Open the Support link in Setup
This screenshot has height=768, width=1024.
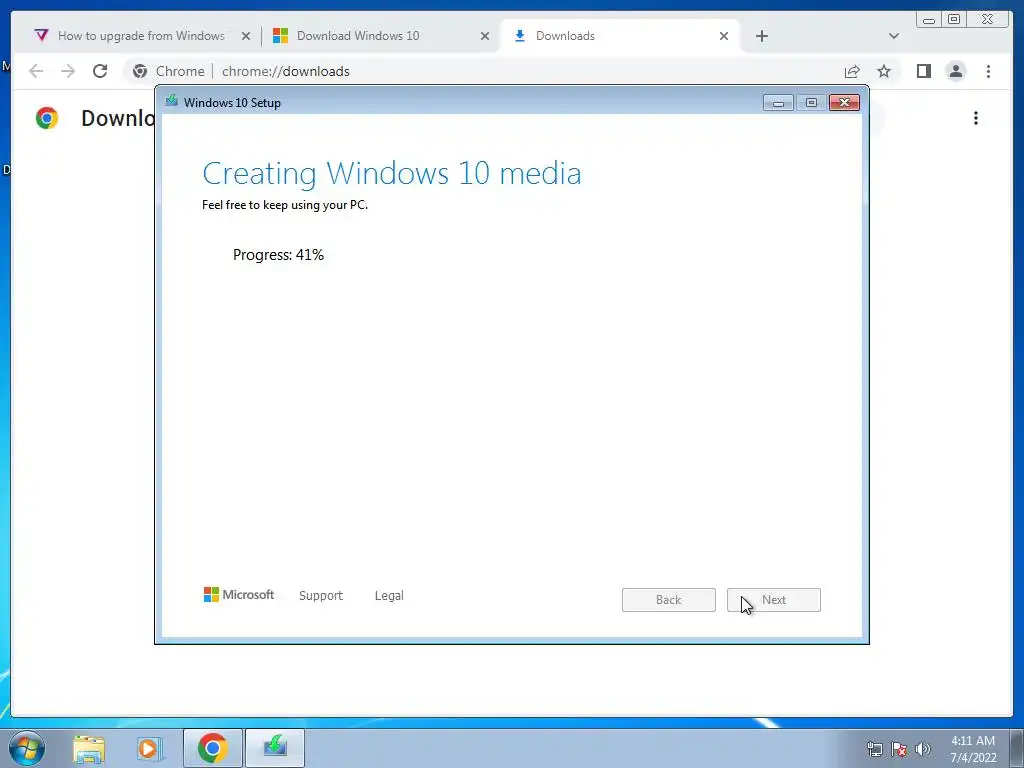point(321,596)
